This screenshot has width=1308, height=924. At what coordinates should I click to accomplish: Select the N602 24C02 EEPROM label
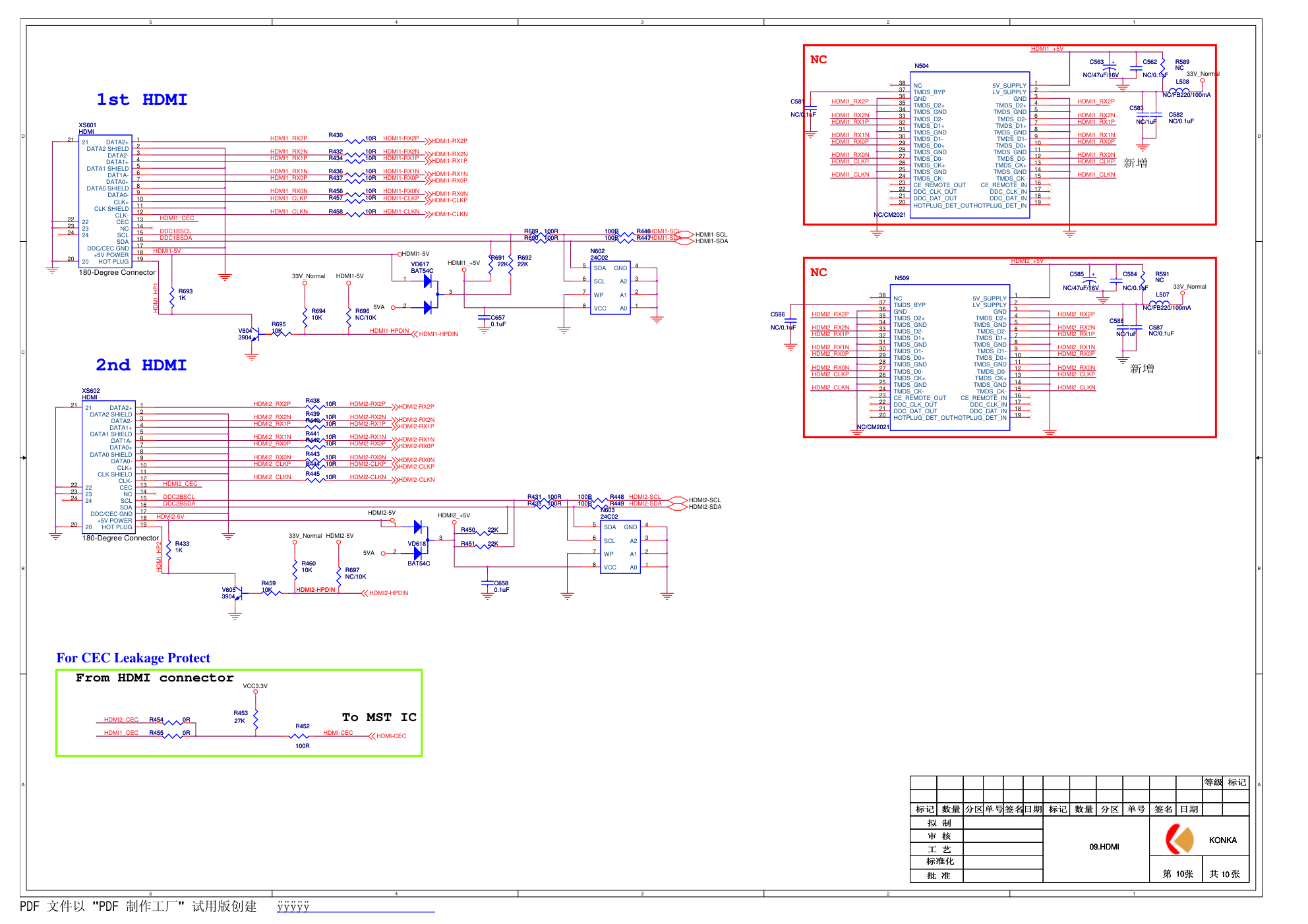[599, 254]
